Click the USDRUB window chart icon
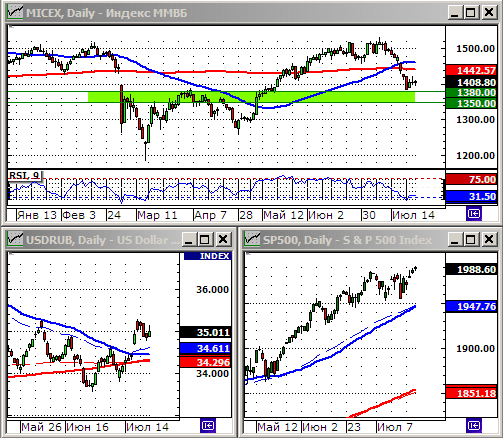This screenshot has width=503, height=438. (15, 239)
